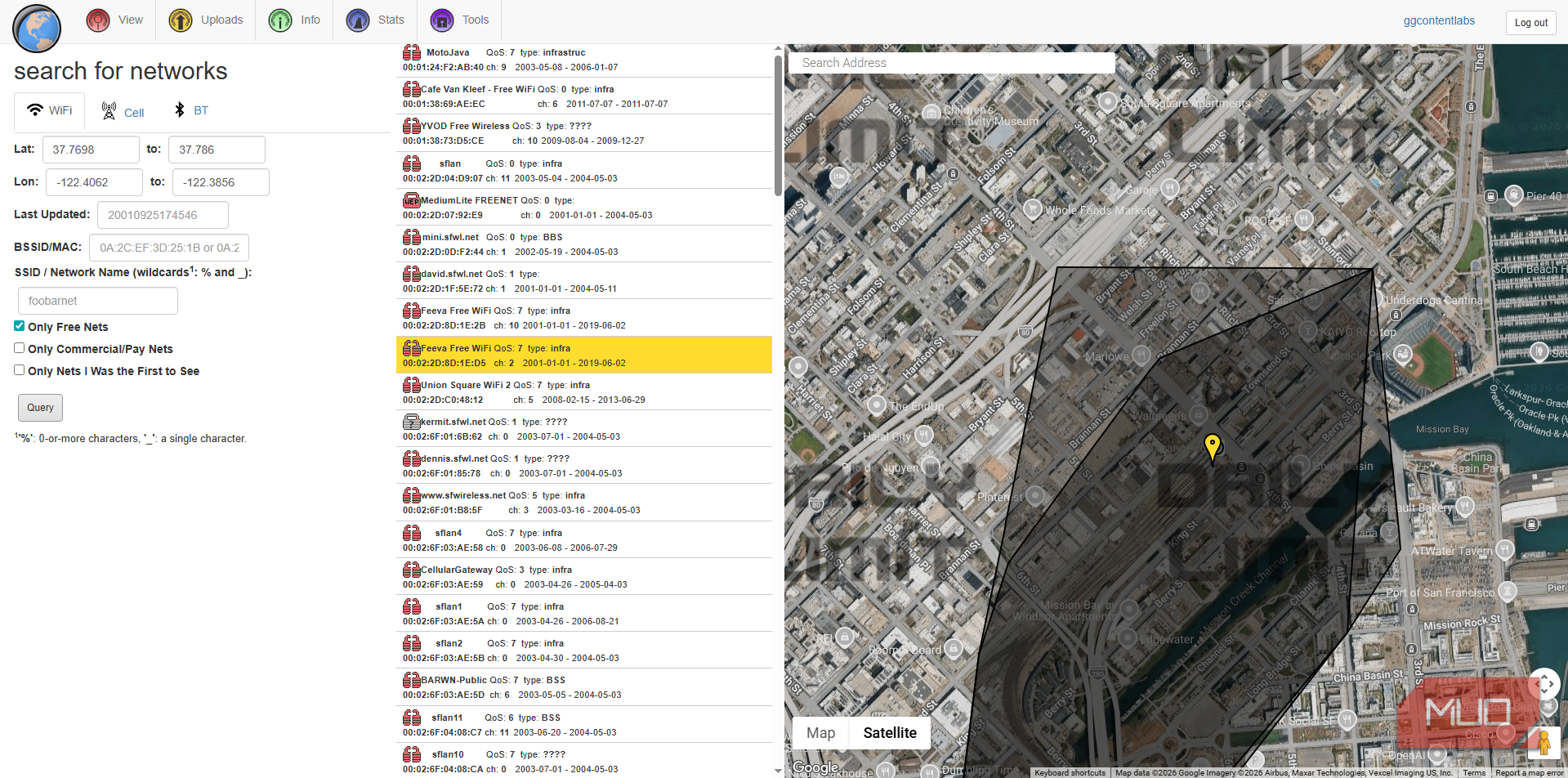Viewport: 1568px width, 778px height.
Task: Click the ggcontentlabs user link
Action: [1439, 21]
